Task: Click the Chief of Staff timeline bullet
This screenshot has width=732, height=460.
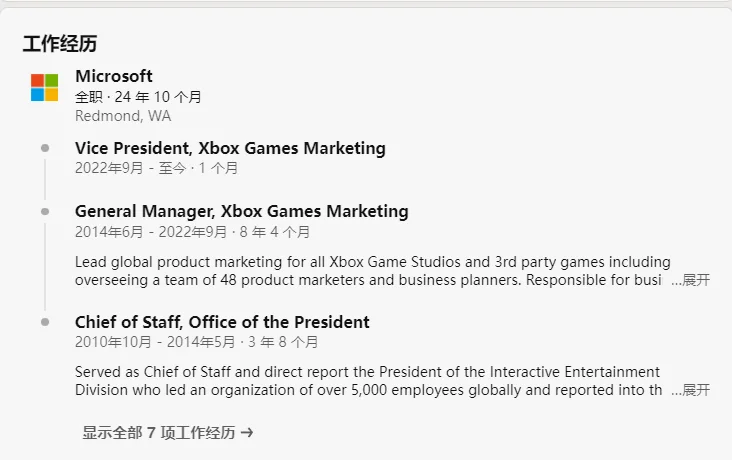Action: click(x=45, y=322)
